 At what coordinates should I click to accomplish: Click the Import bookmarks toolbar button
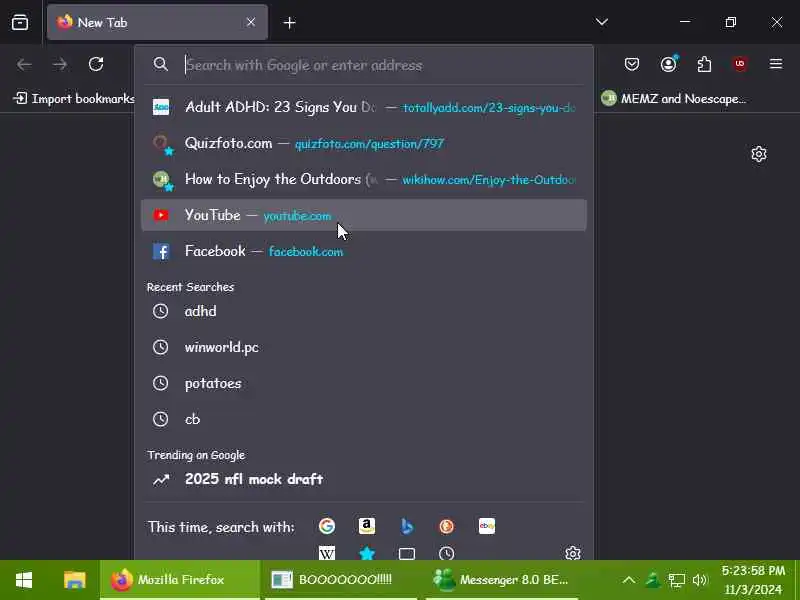click(73, 98)
